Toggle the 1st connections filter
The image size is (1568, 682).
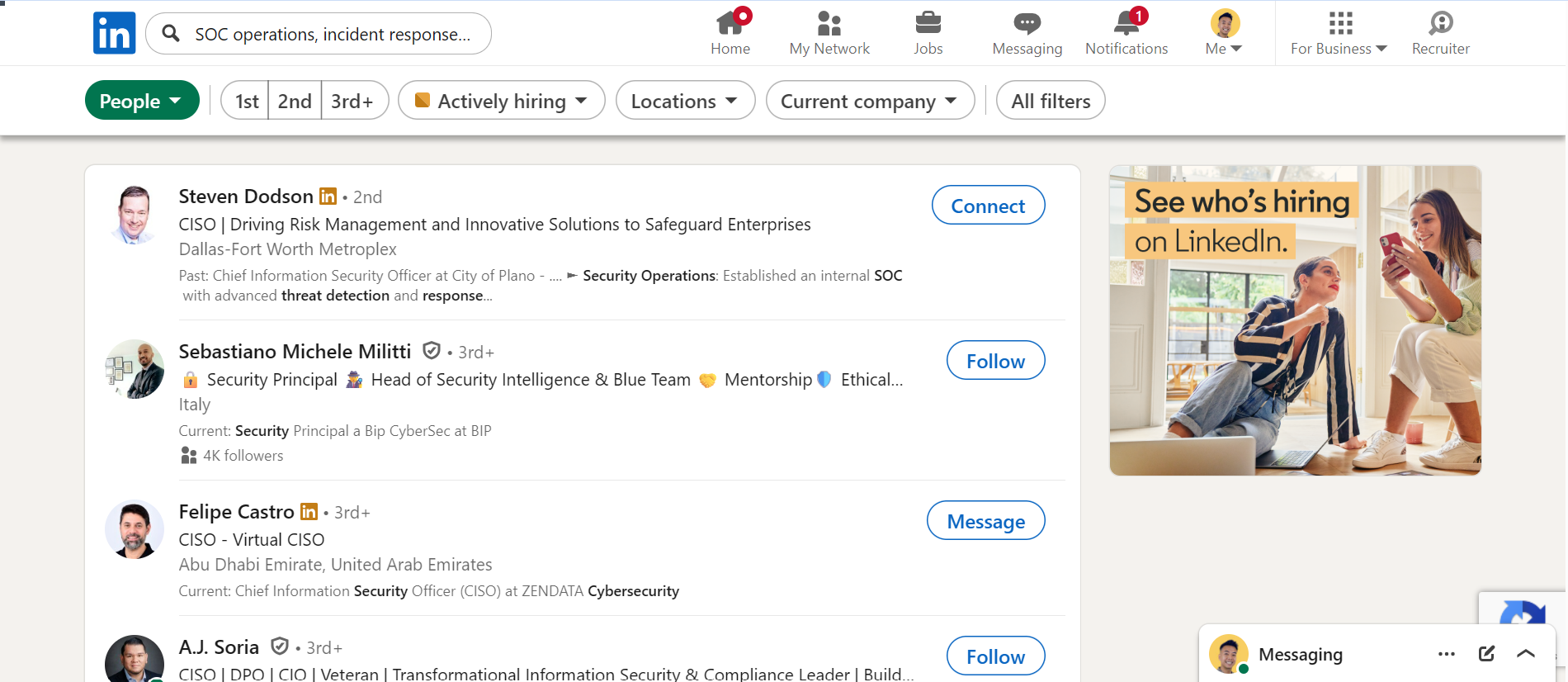[246, 101]
